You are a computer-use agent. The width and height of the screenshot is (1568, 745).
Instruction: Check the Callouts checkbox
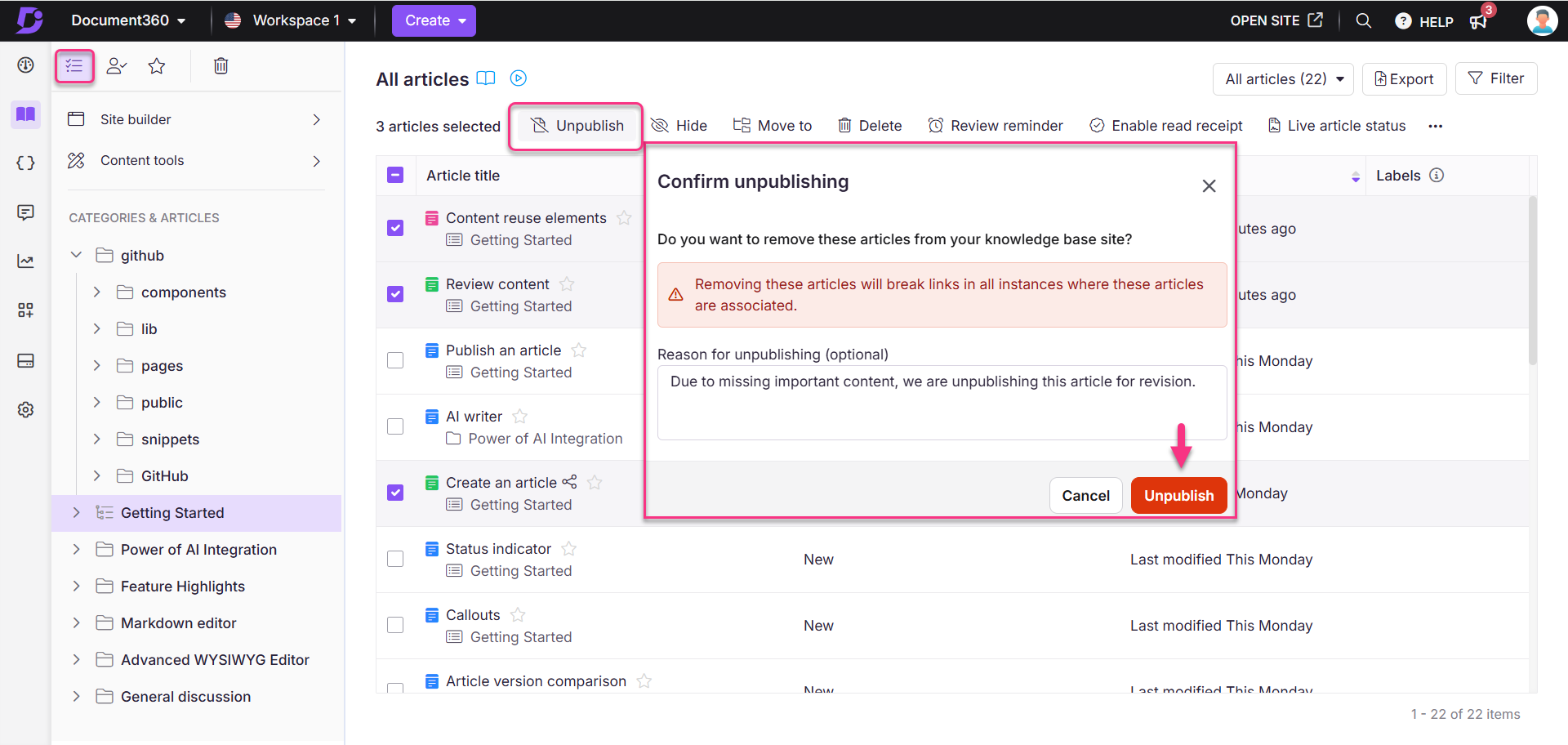[395, 625]
